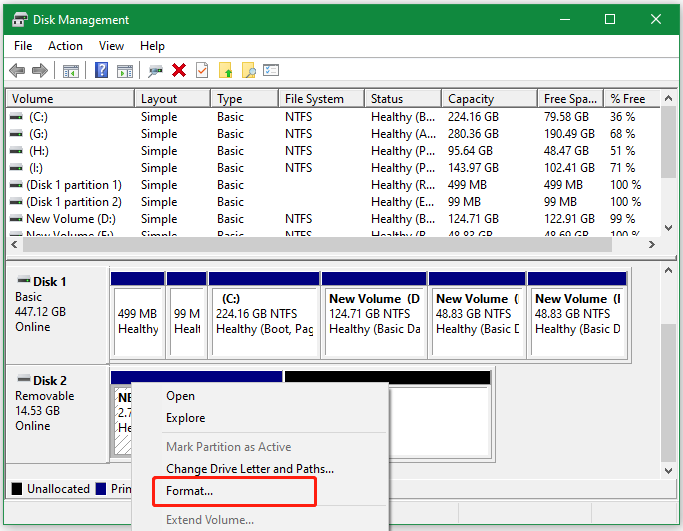Click the volume list down scroll arrow
Viewport: 683px width, 531px height.
(x=668, y=228)
